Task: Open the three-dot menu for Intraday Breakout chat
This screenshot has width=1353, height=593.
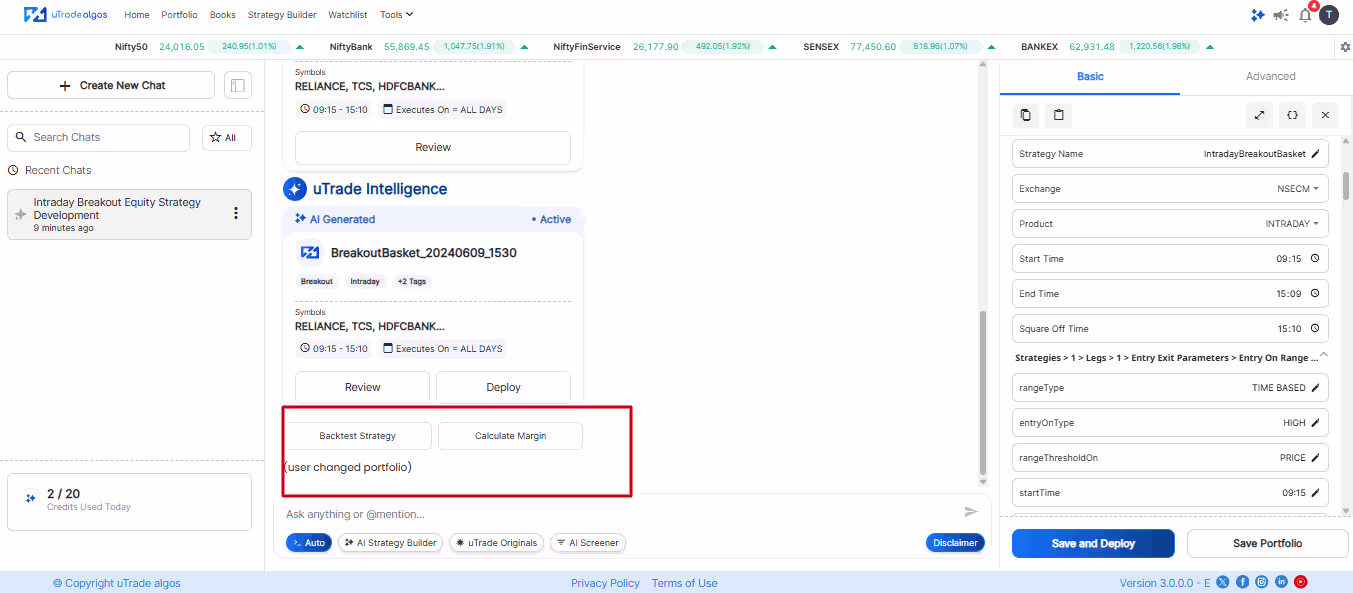Action: point(236,213)
